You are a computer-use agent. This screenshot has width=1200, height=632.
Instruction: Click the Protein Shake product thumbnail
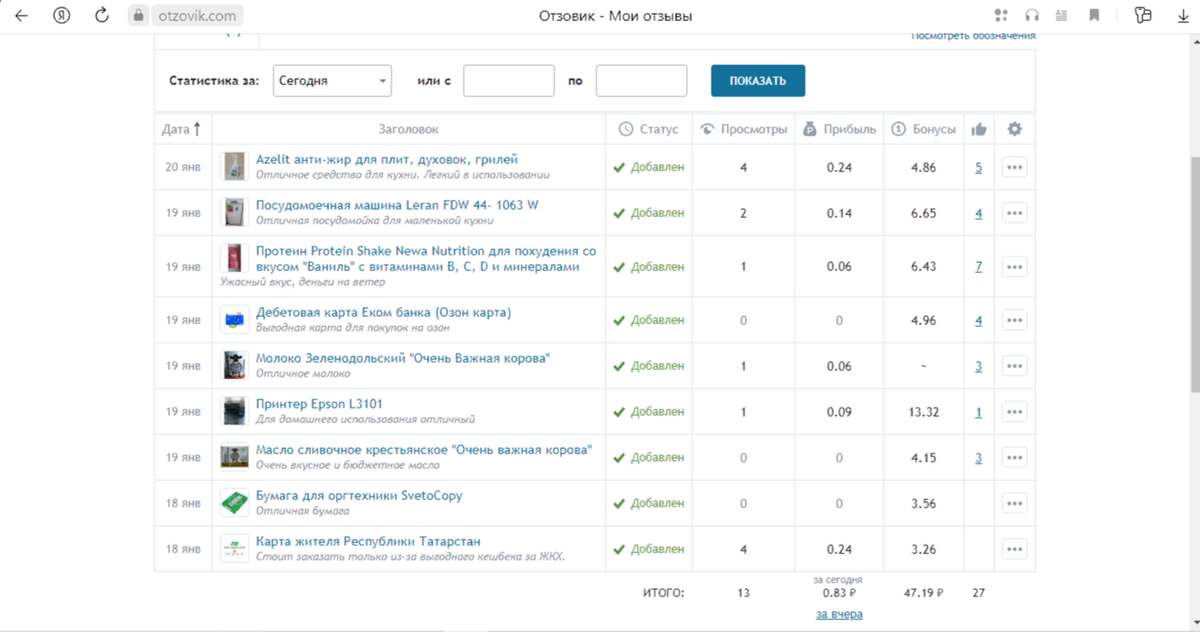[x=234, y=258]
